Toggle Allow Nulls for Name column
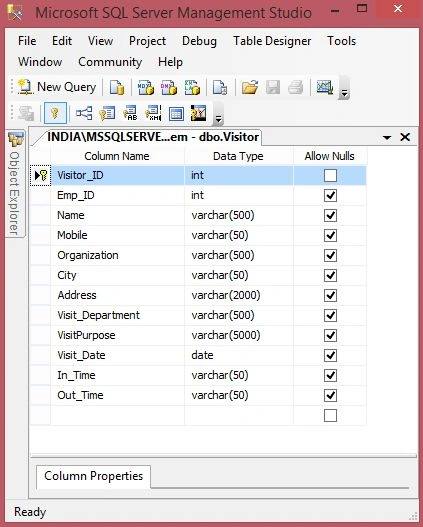 coord(330,215)
